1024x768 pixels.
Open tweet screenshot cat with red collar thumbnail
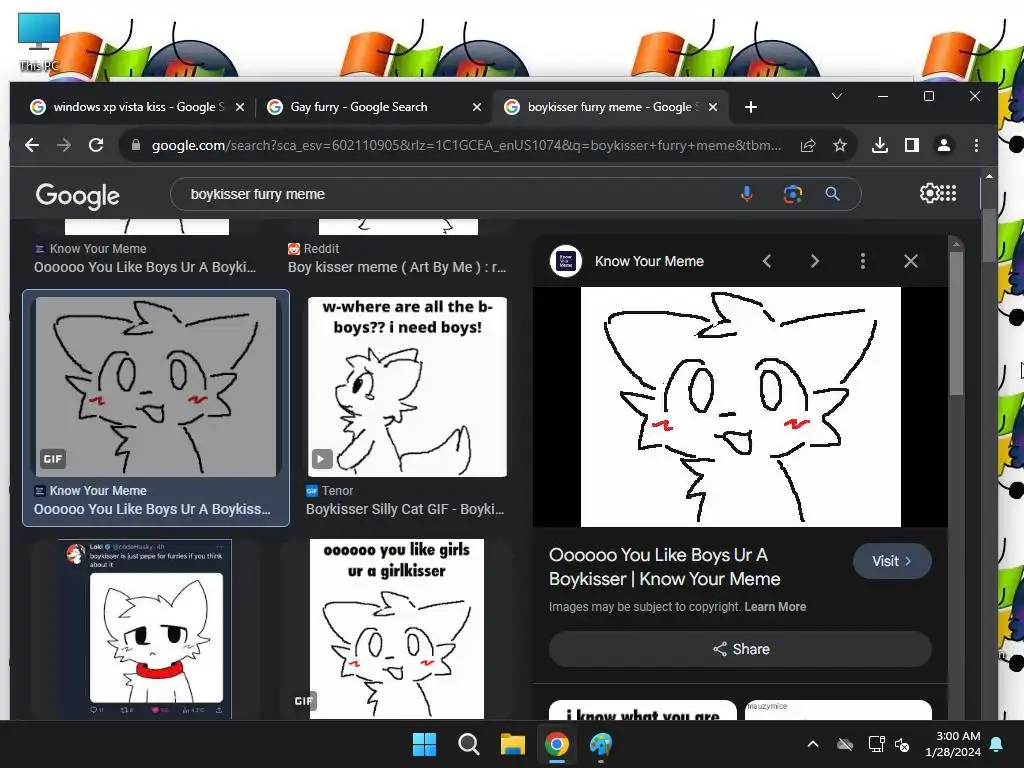tap(145, 629)
